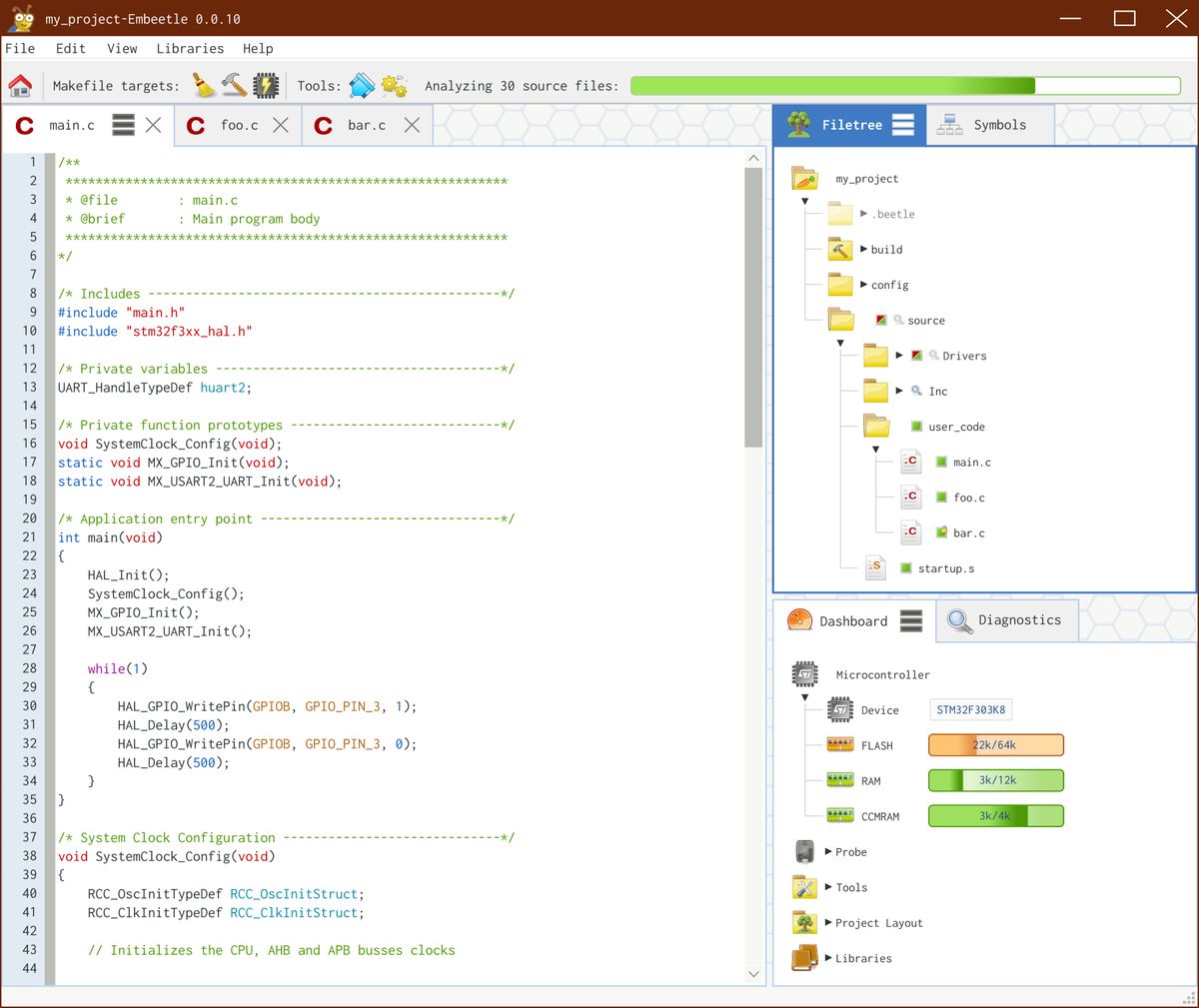Screen dimensions: 1199x1008
Task: Click the STM32F303K8 device field
Action: click(x=970, y=709)
